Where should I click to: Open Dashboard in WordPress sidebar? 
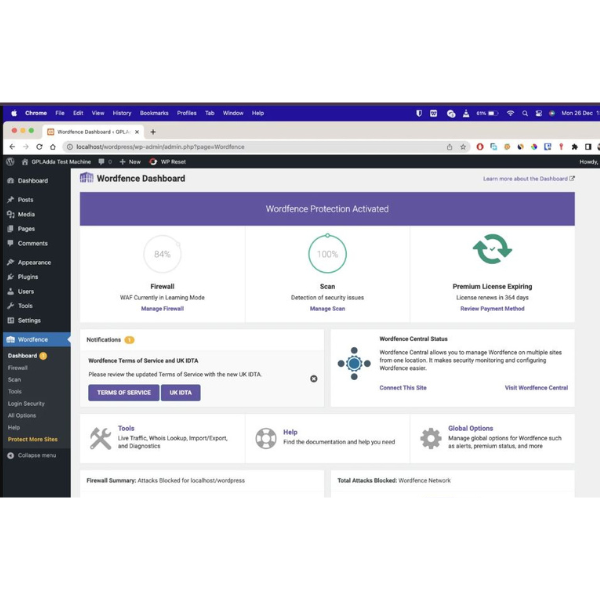[33, 181]
